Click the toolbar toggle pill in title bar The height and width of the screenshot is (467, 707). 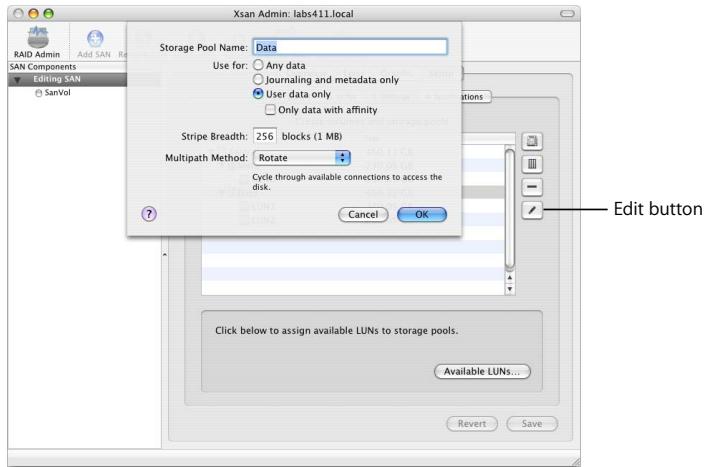tap(567, 14)
